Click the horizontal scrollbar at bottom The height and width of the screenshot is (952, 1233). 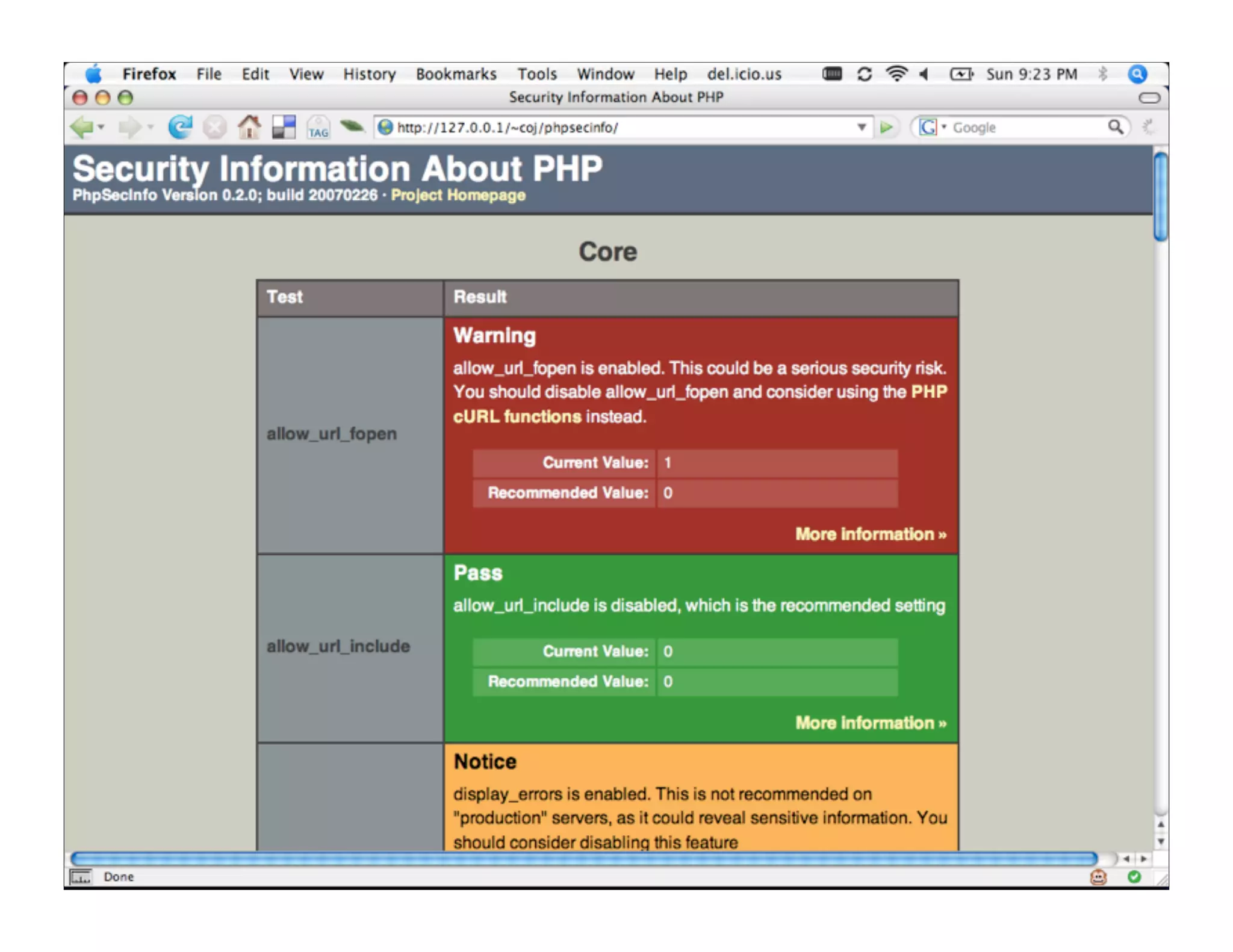click(x=583, y=859)
